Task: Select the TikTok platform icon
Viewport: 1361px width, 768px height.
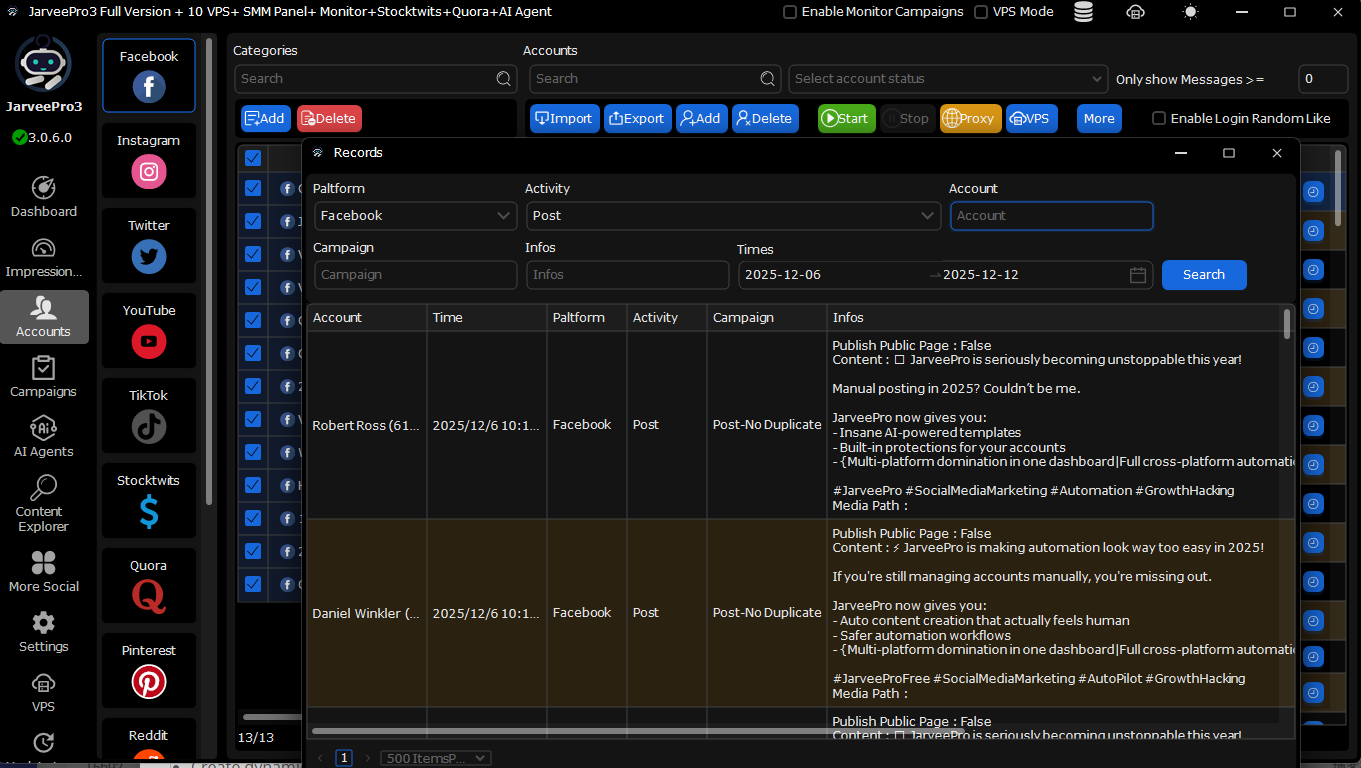Action: tap(149, 426)
